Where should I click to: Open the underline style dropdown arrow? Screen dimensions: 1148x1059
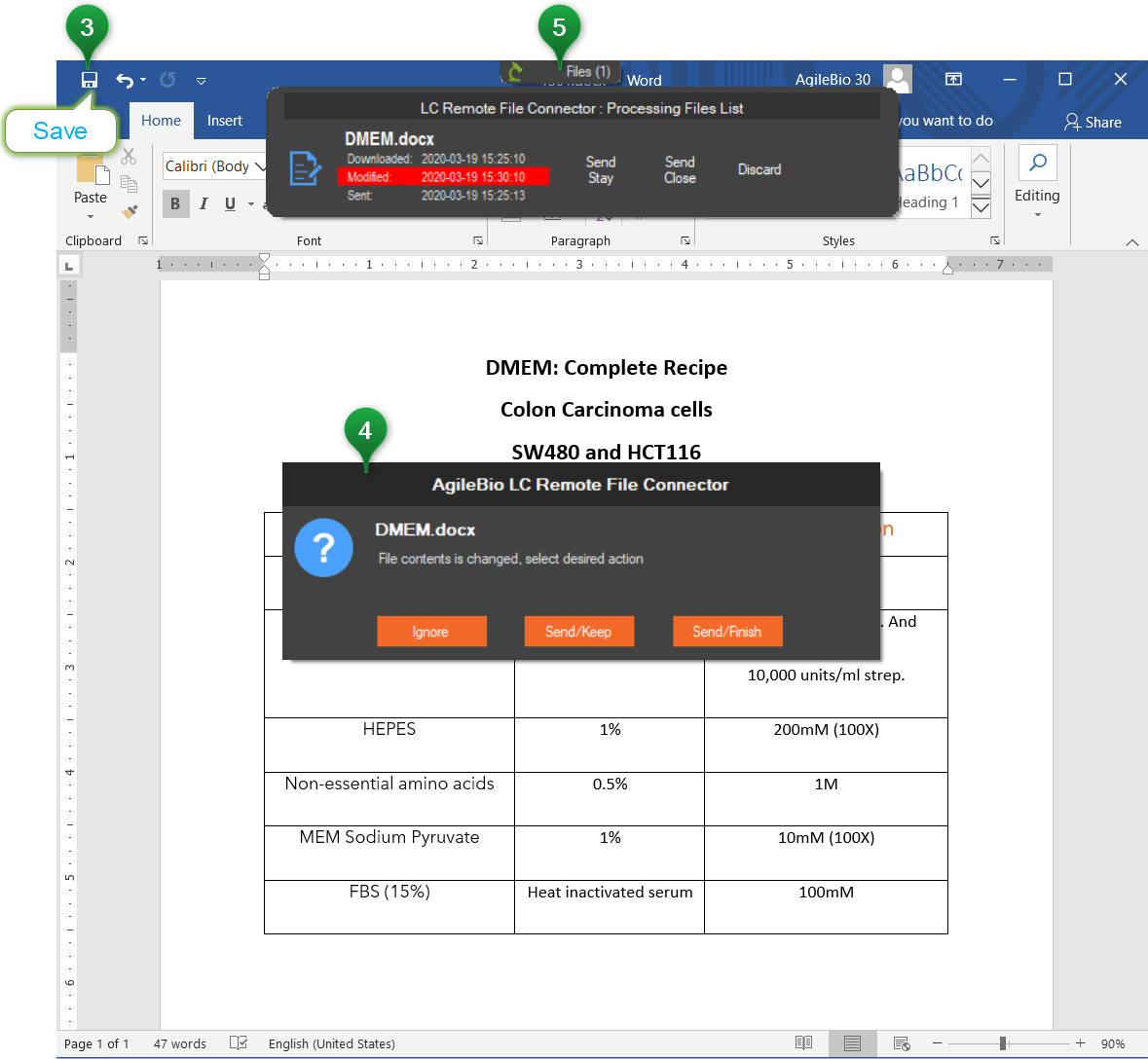250,204
